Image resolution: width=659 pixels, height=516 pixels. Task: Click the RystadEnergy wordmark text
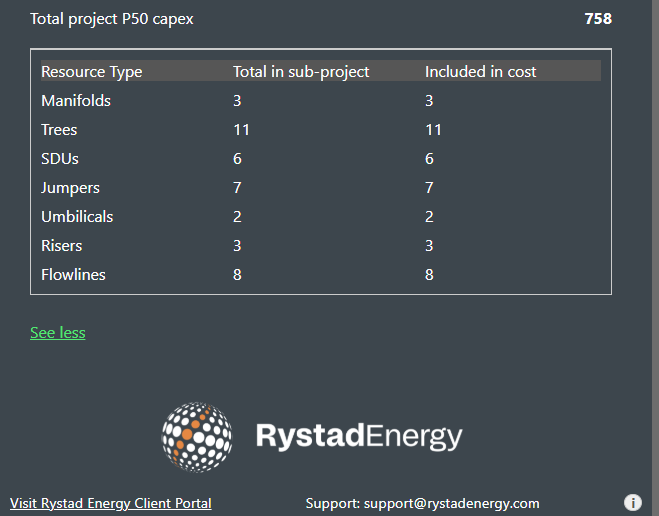click(359, 437)
